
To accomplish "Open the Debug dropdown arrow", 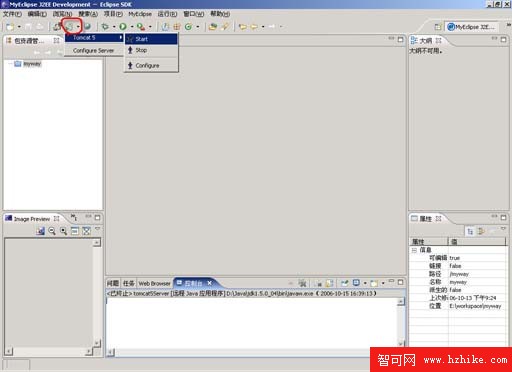I will (x=114, y=27).
